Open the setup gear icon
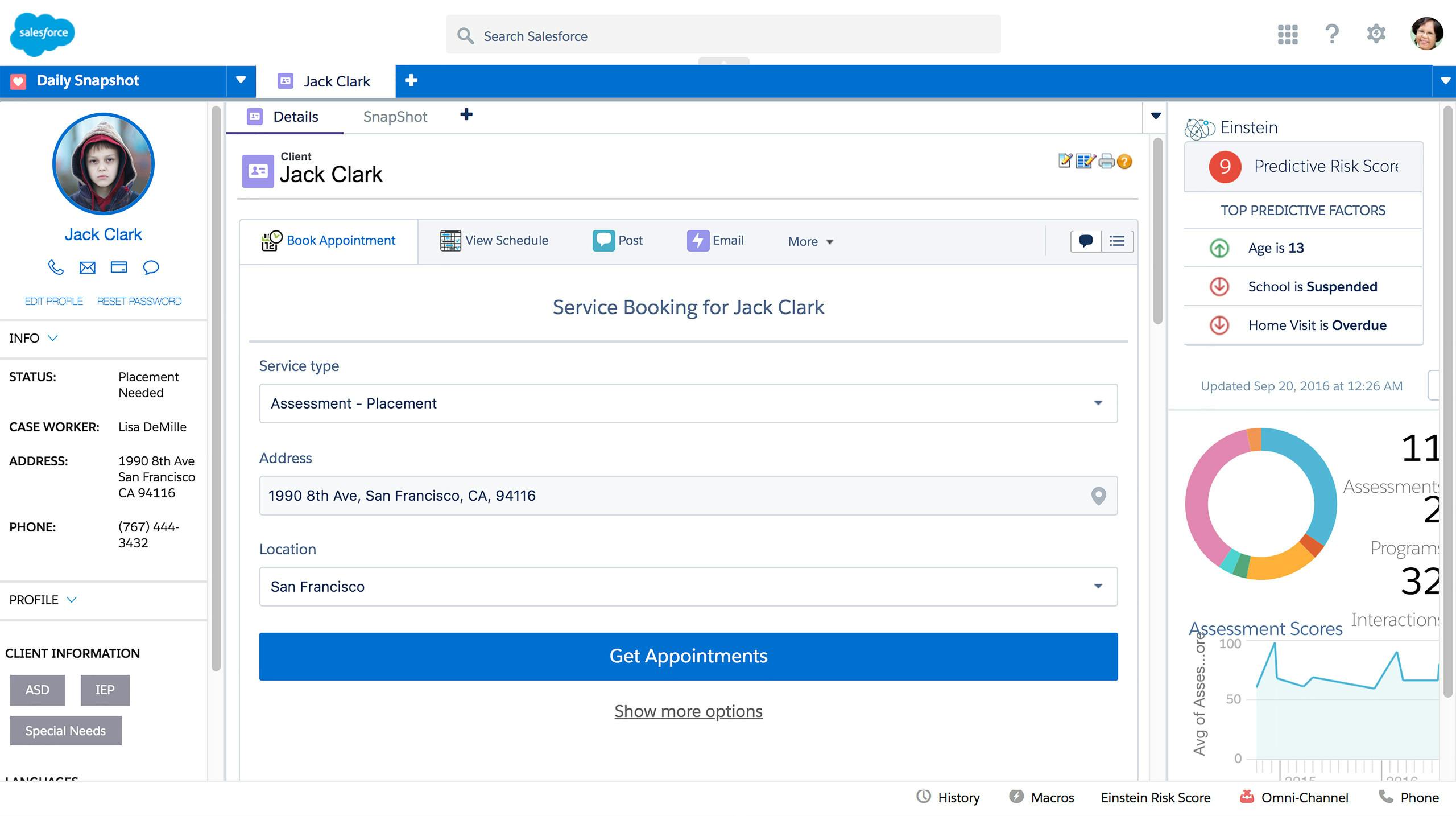Image resolution: width=1456 pixels, height=816 pixels. click(1376, 34)
